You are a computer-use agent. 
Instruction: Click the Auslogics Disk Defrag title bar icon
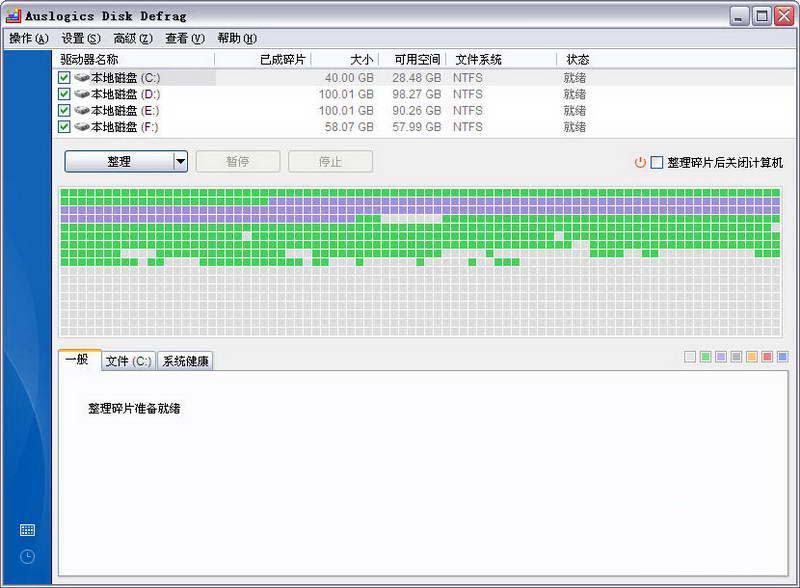(x=13, y=16)
